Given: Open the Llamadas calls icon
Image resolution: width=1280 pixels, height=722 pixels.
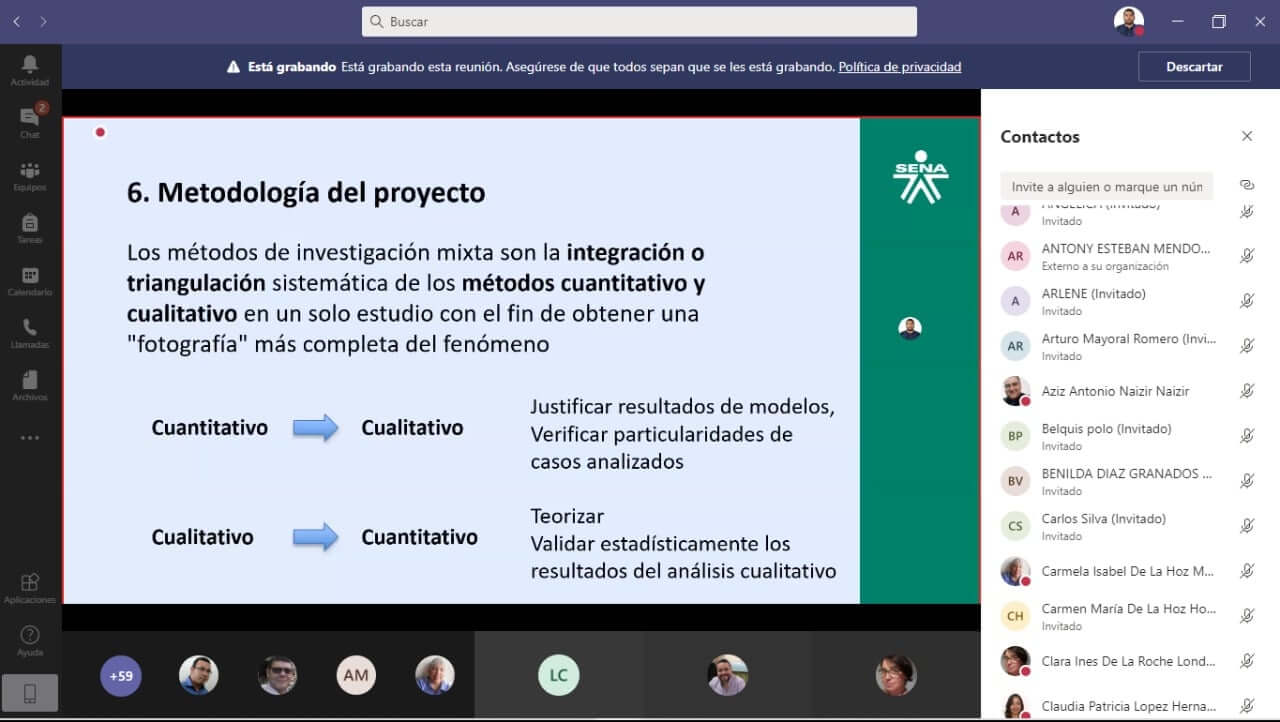Looking at the screenshot, I should pos(30,331).
